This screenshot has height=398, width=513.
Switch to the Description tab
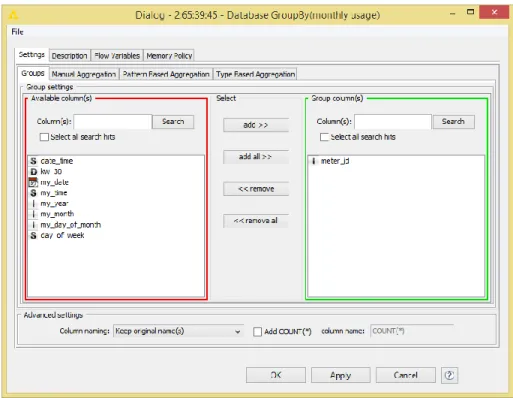[69, 56]
